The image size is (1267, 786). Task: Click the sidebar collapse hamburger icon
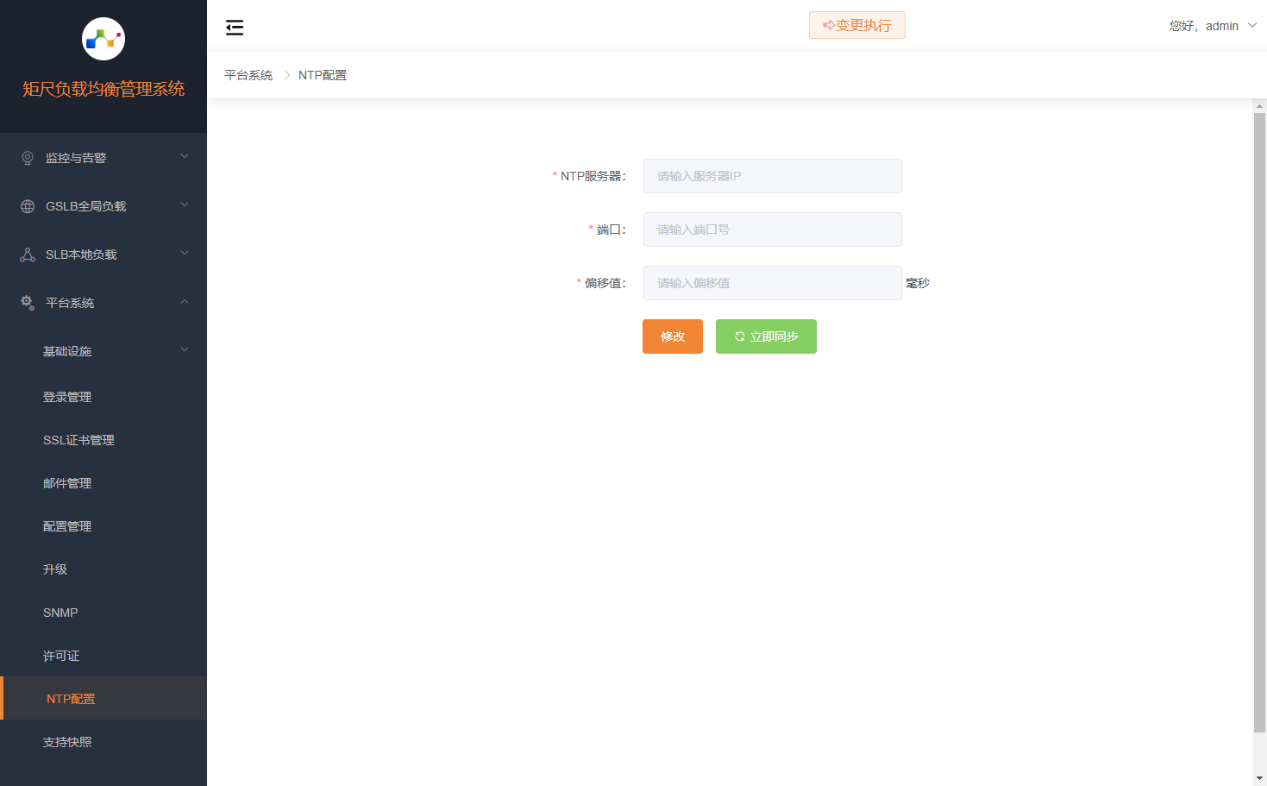coord(234,27)
